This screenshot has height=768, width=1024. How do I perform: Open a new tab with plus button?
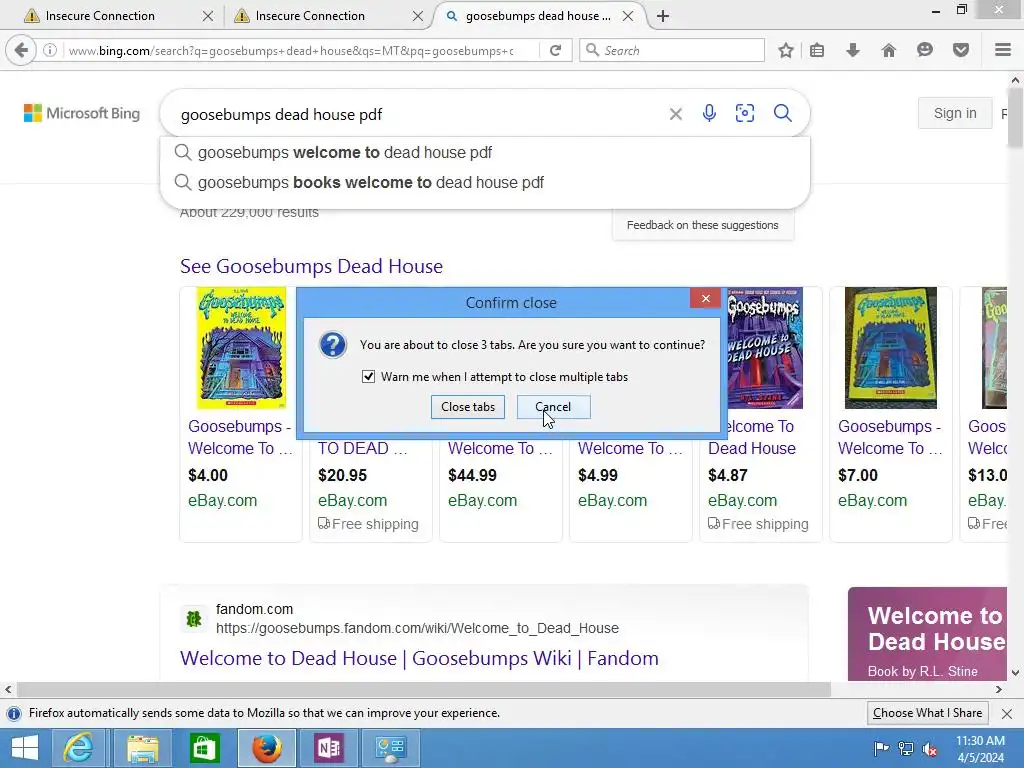[x=663, y=16]
